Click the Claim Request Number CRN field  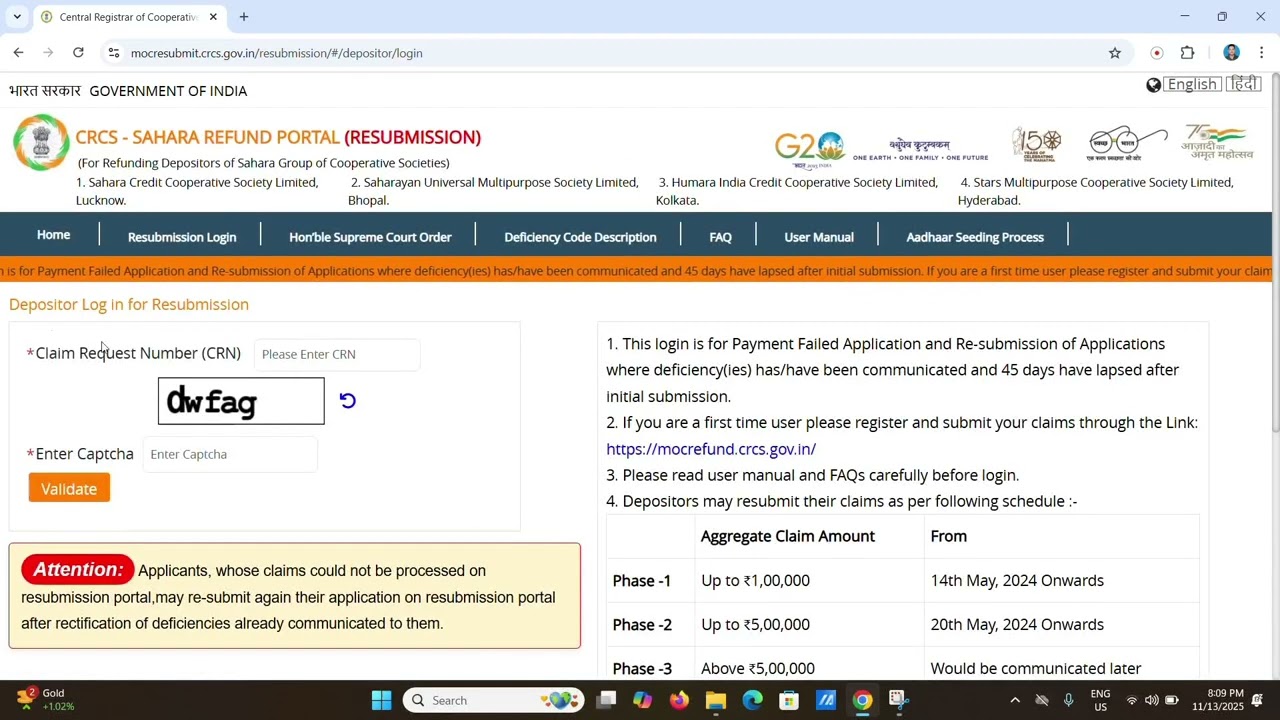pyautogui.click(x=337, y=354)
